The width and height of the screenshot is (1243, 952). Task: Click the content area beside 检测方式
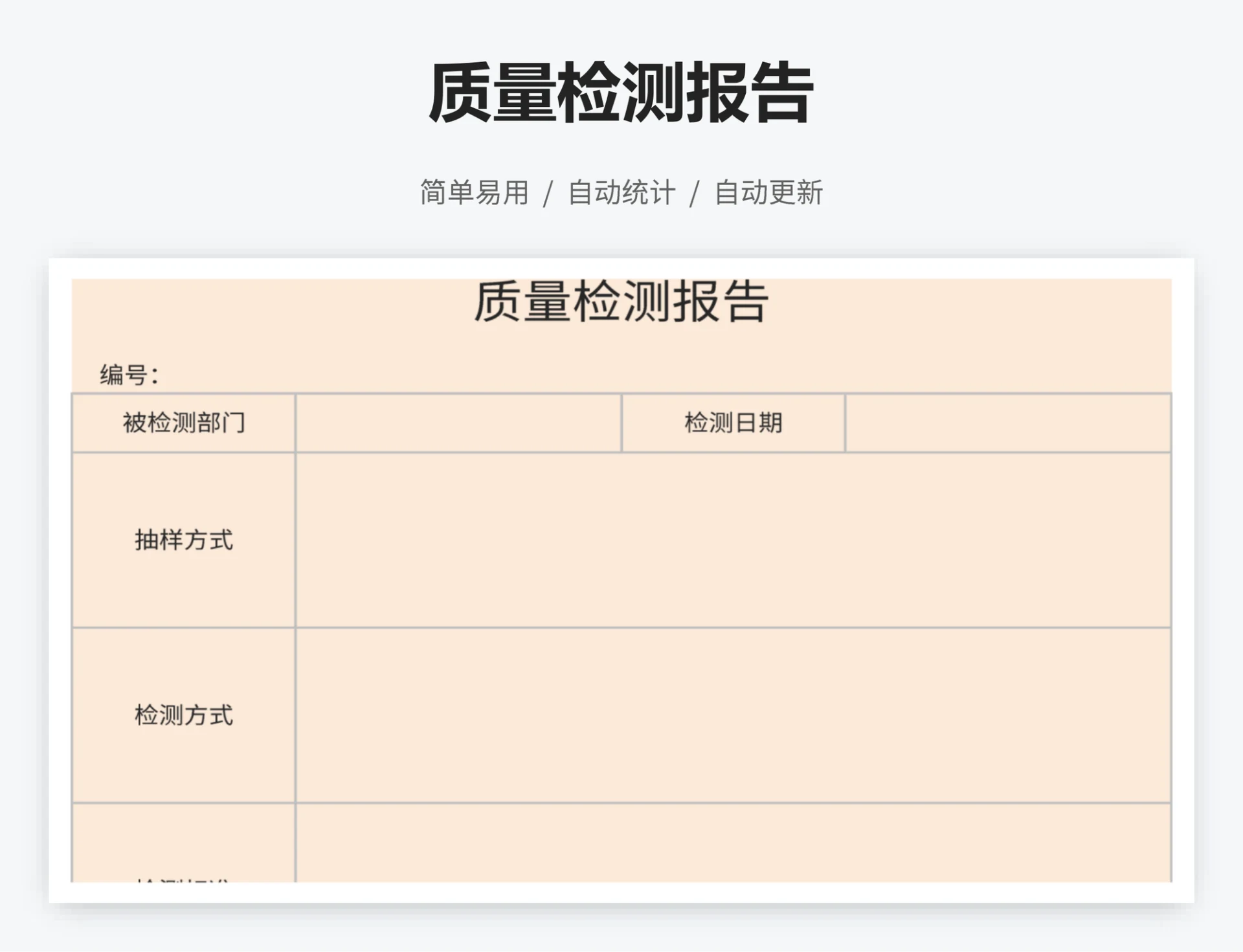[x=732, y=716]
